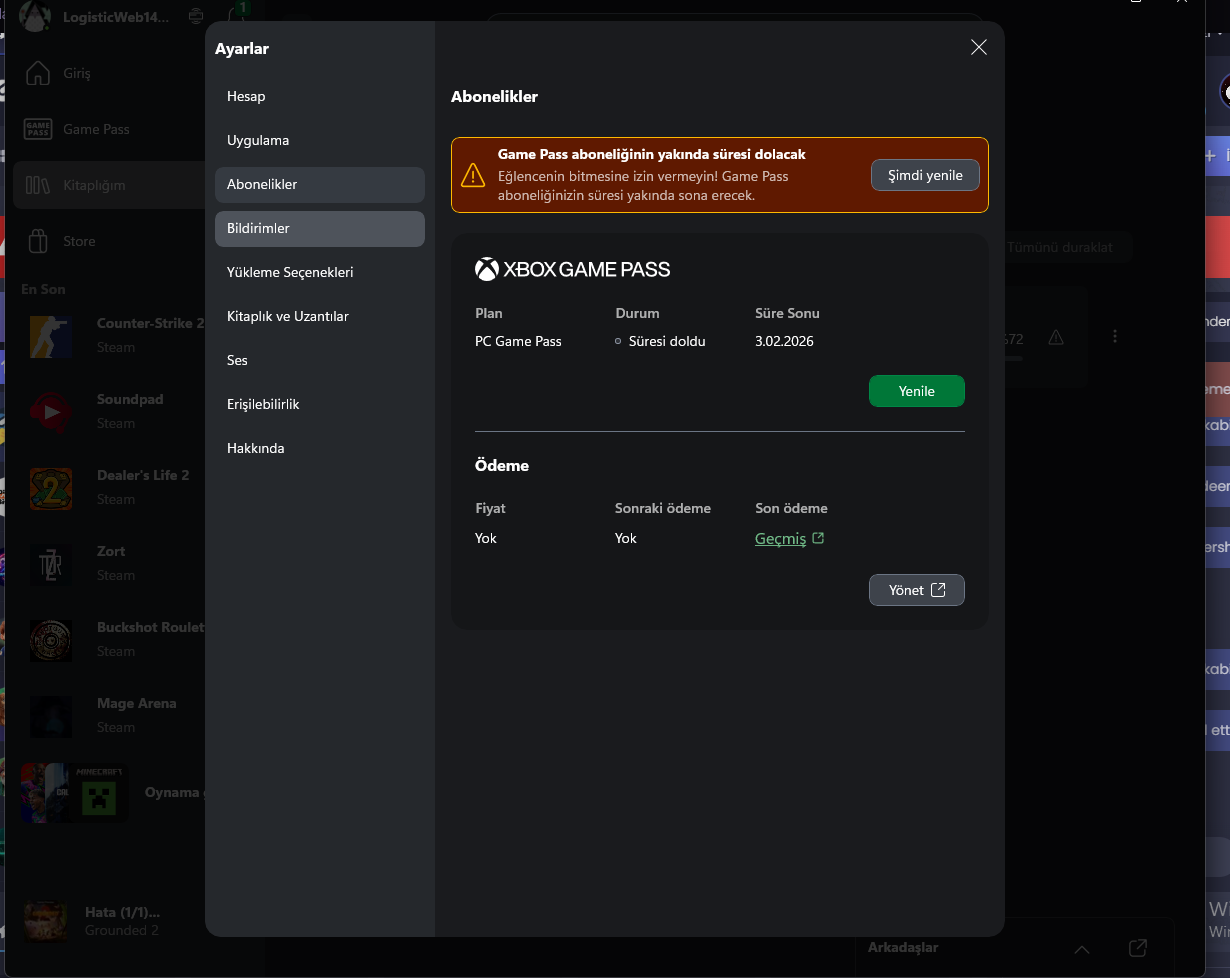
Task: Open the Uygulama settings section
Action: (x=320, y=140)
